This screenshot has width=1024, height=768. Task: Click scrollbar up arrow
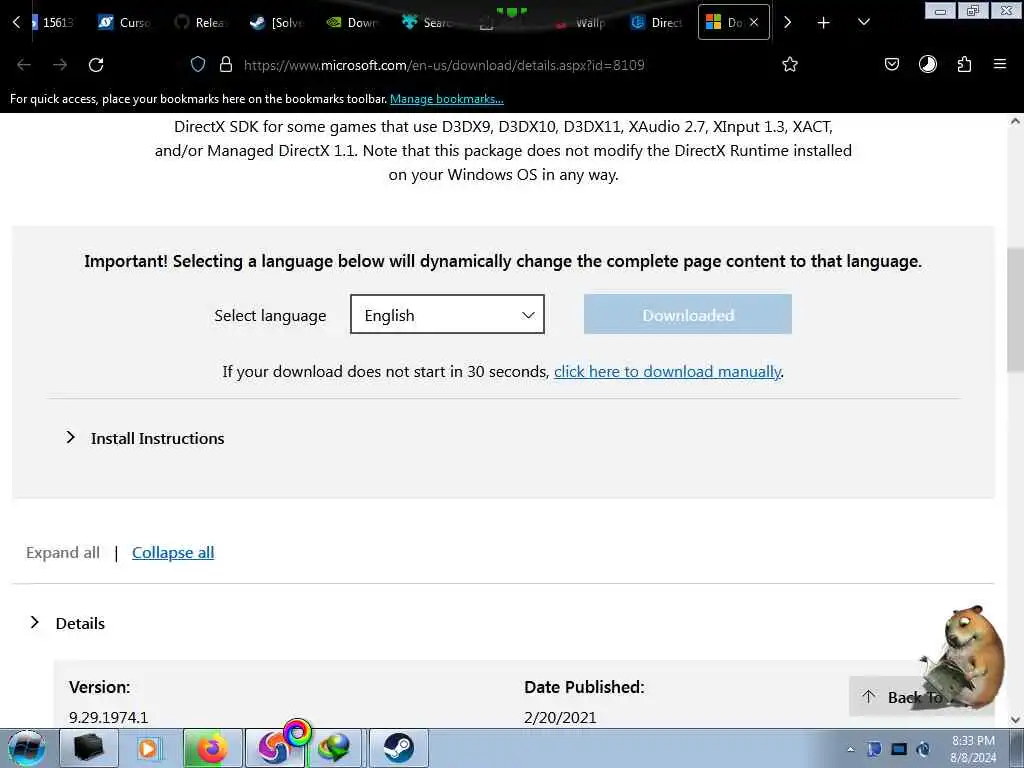[x=1015, y=121]
